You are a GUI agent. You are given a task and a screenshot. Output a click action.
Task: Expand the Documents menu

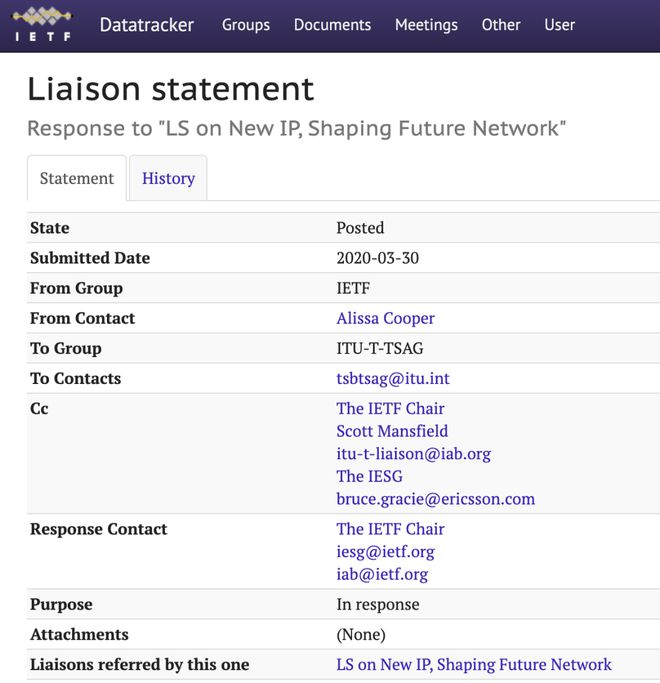tap(332, 25)
